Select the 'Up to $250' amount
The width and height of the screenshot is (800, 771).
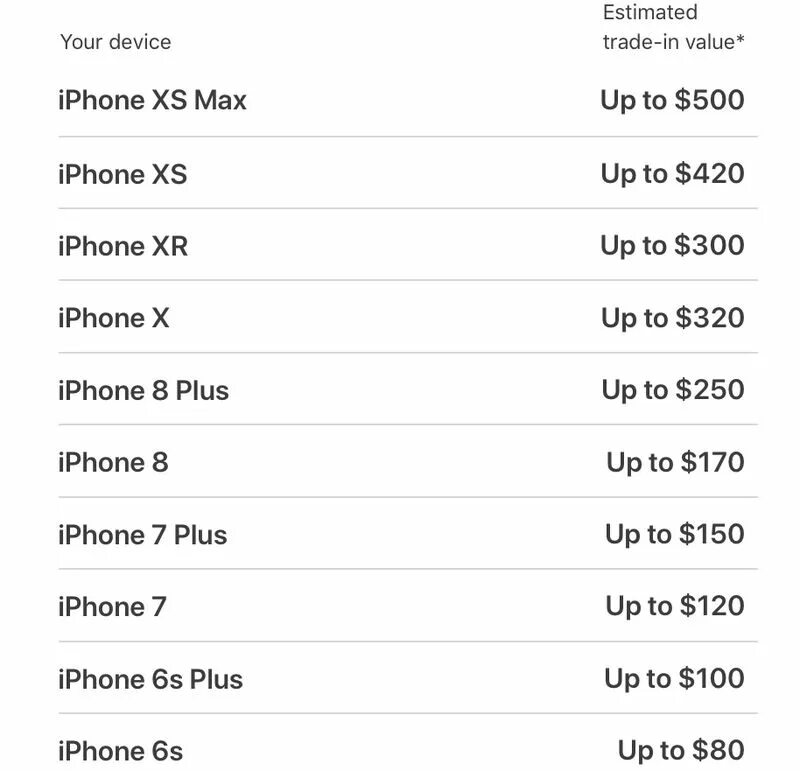[672, 390]
